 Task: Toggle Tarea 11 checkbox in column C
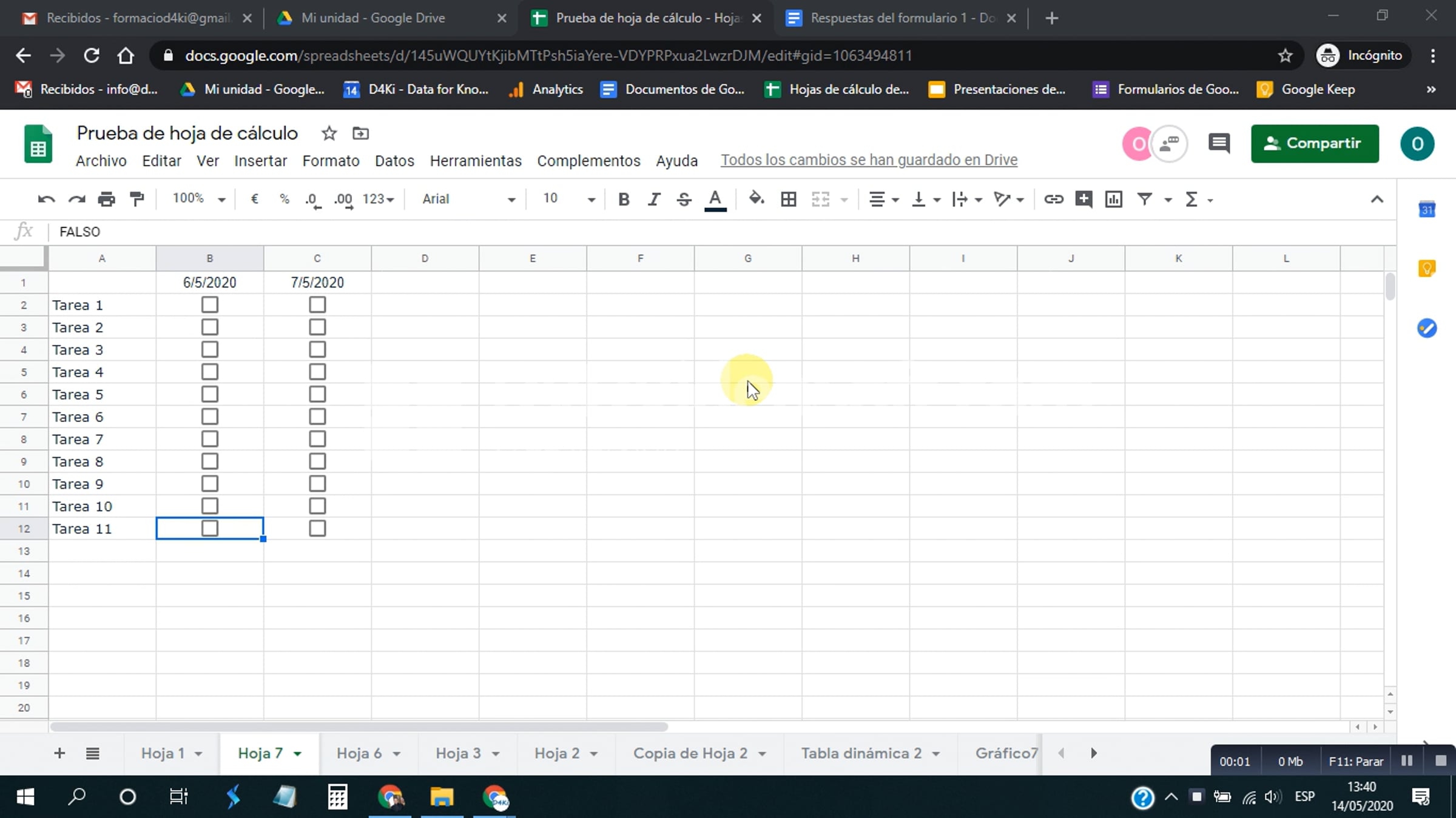(x=317, y=528)
